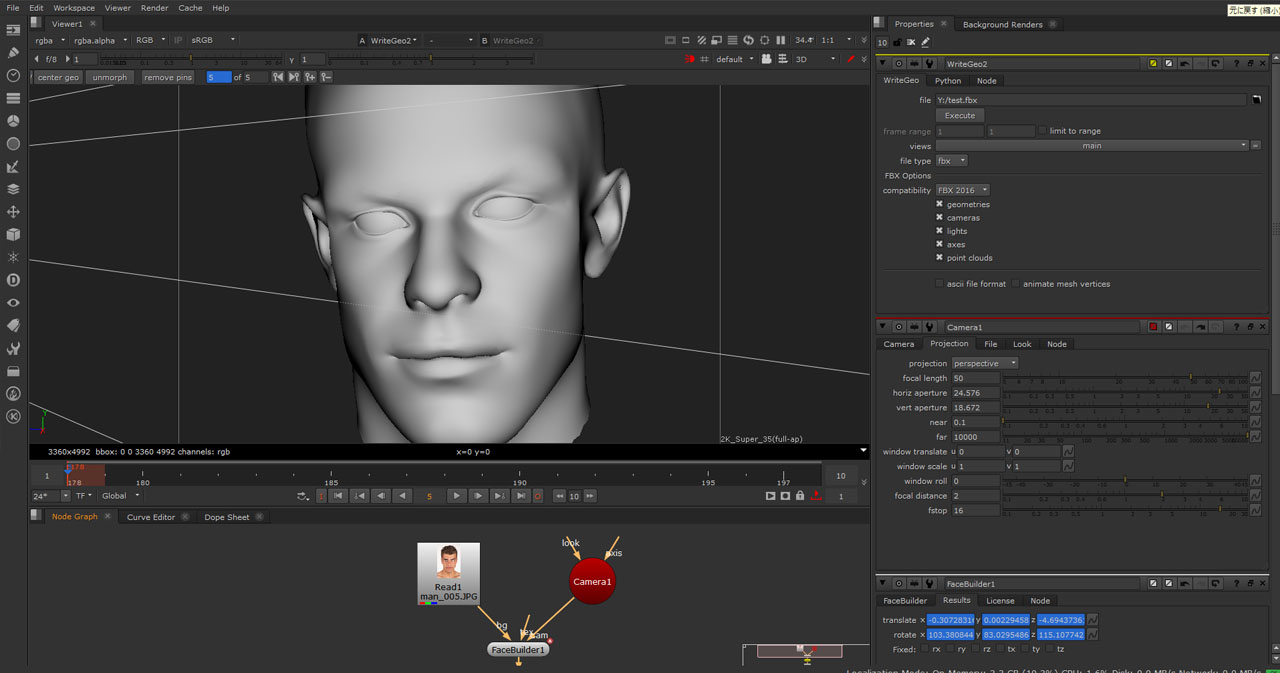Click the viewer refresh icon
Screen dimensions: 1280x673
(x=748, y=40)
